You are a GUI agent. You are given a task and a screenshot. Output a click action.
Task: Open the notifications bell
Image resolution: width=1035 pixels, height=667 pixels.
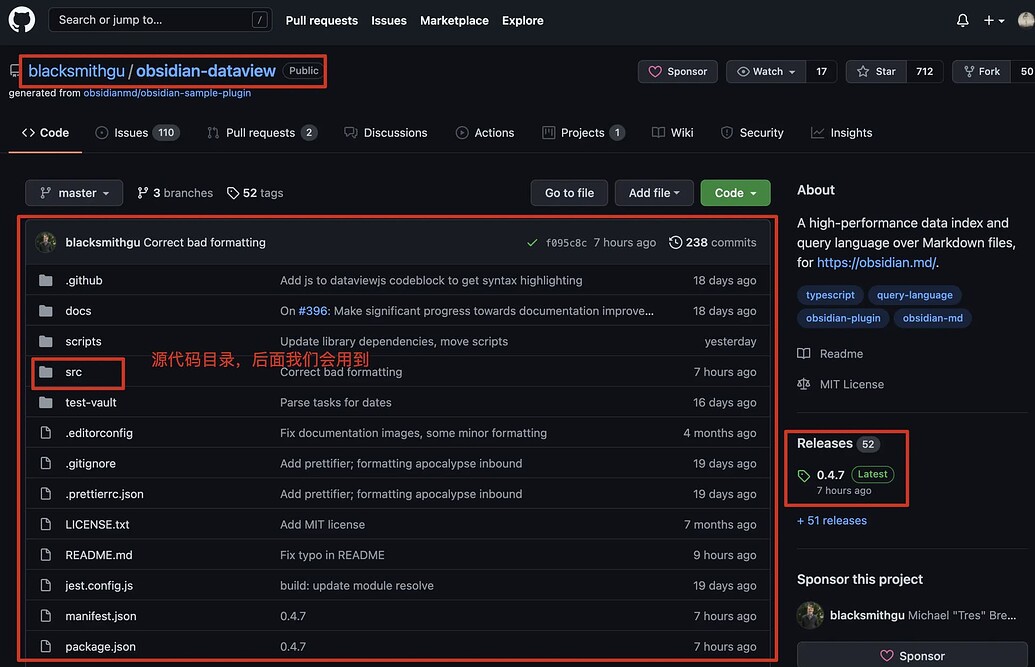(962, 20)
